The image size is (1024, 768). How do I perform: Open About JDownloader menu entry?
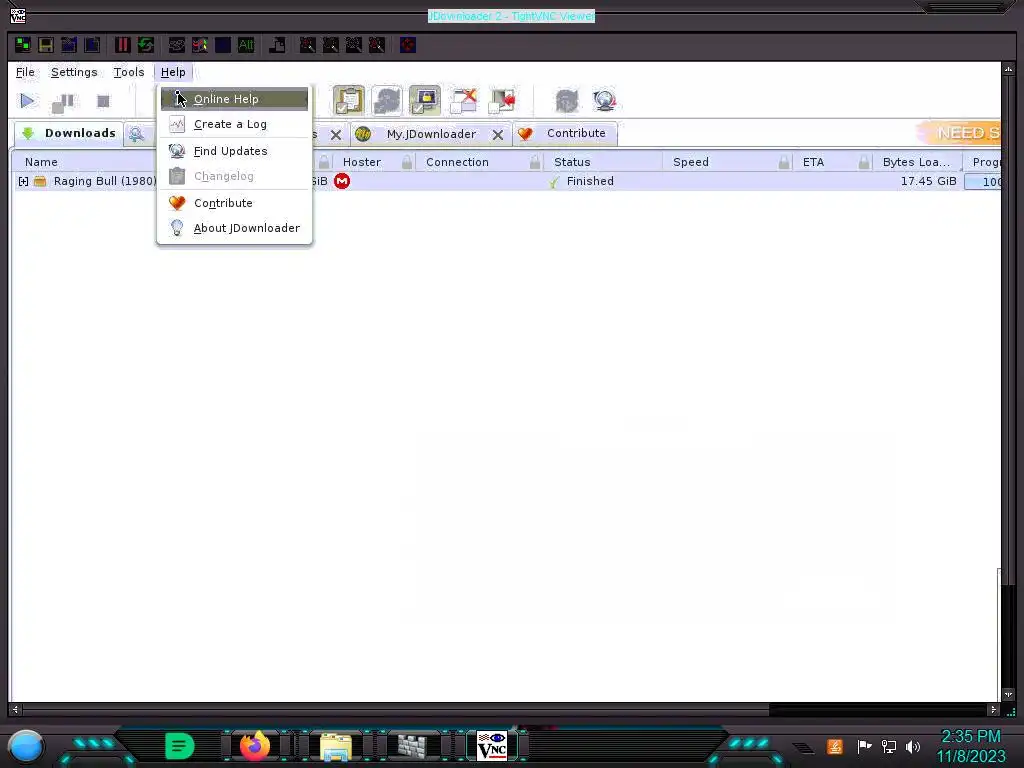[x=234, y=228]
